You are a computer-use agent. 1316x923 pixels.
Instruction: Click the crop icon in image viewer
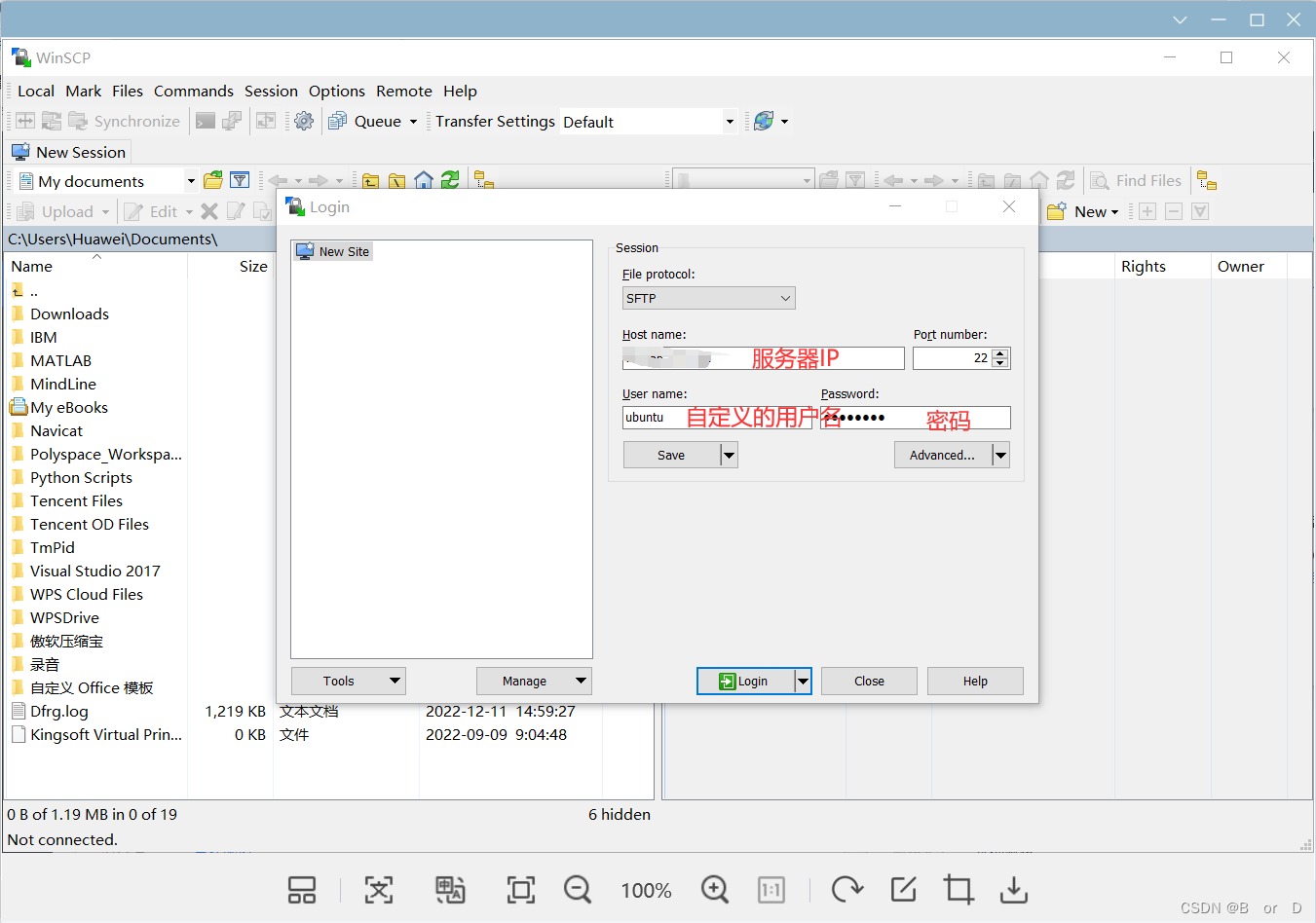pyautogui.click(x=959, y=889)
